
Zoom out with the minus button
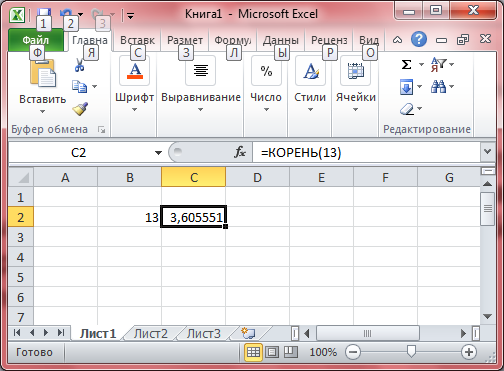pos(353,352)
